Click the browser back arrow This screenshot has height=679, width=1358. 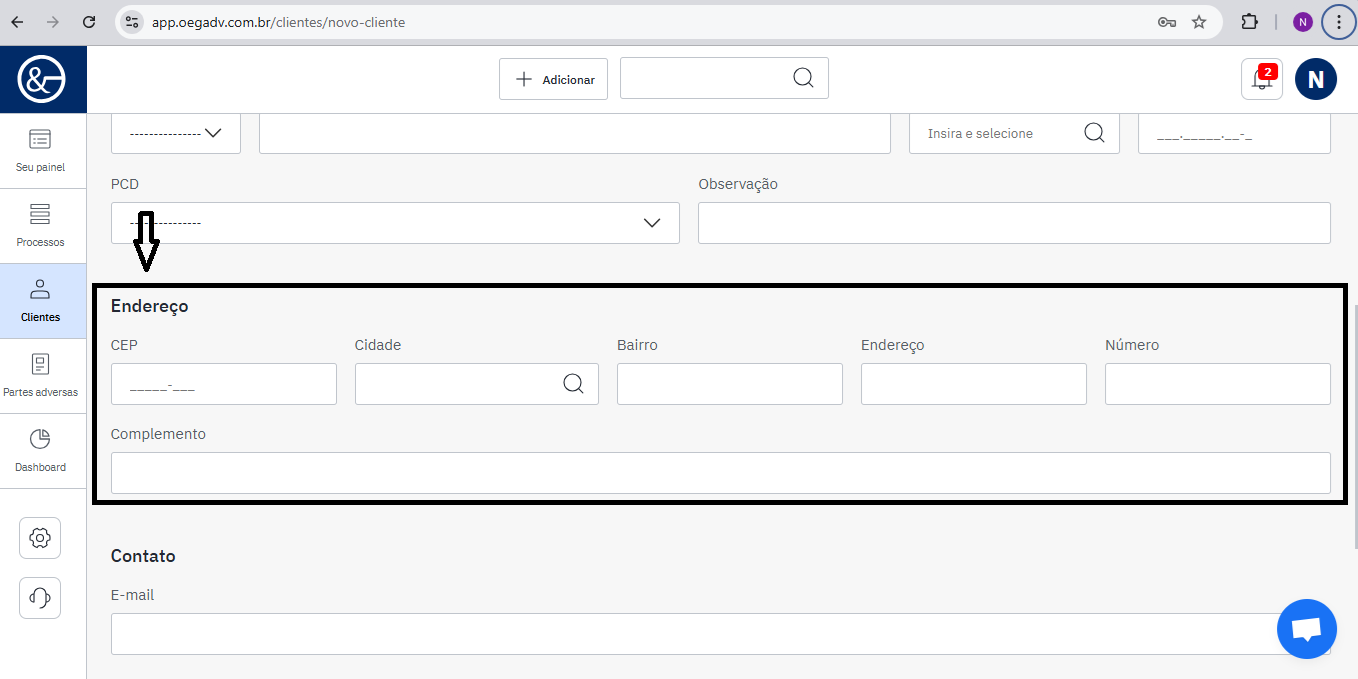pyautogui.click(x=17, y=22)
